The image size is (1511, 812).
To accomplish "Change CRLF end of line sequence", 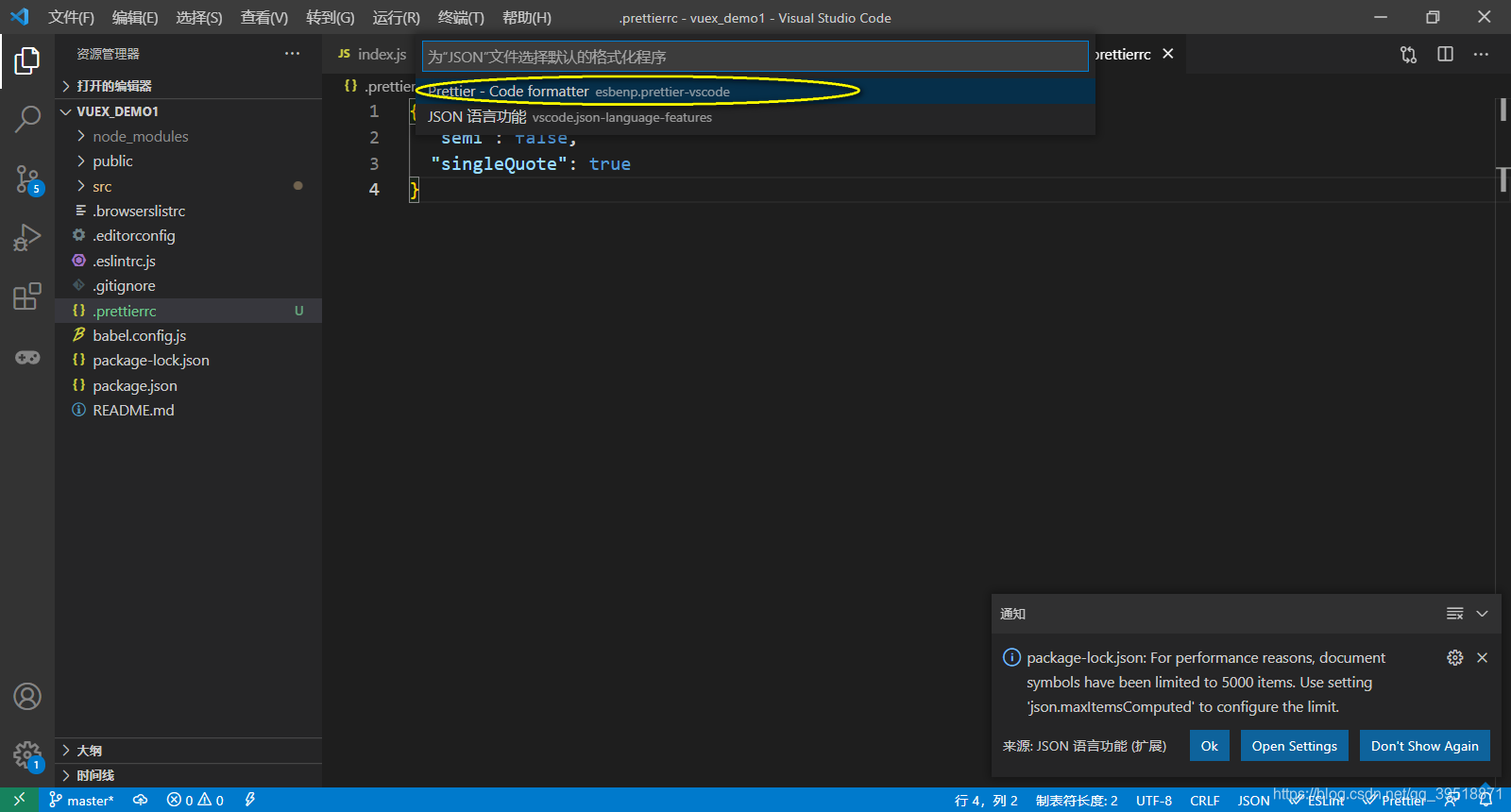I will coord(1205,801).
